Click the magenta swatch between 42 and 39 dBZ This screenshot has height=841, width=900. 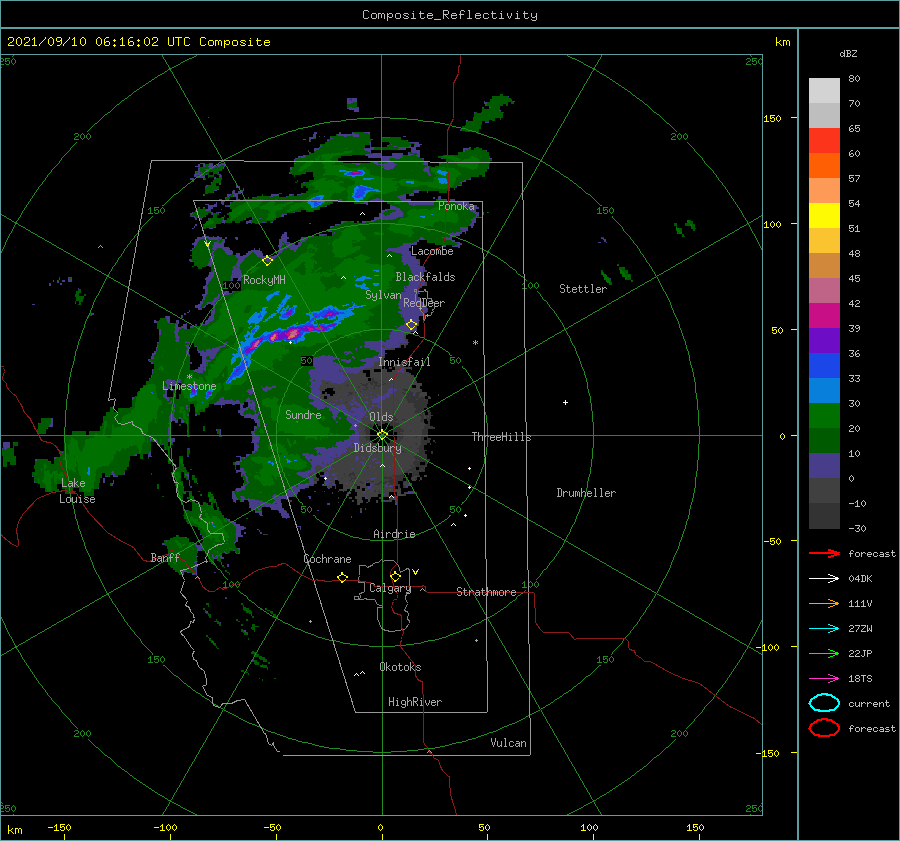[824, 316]
